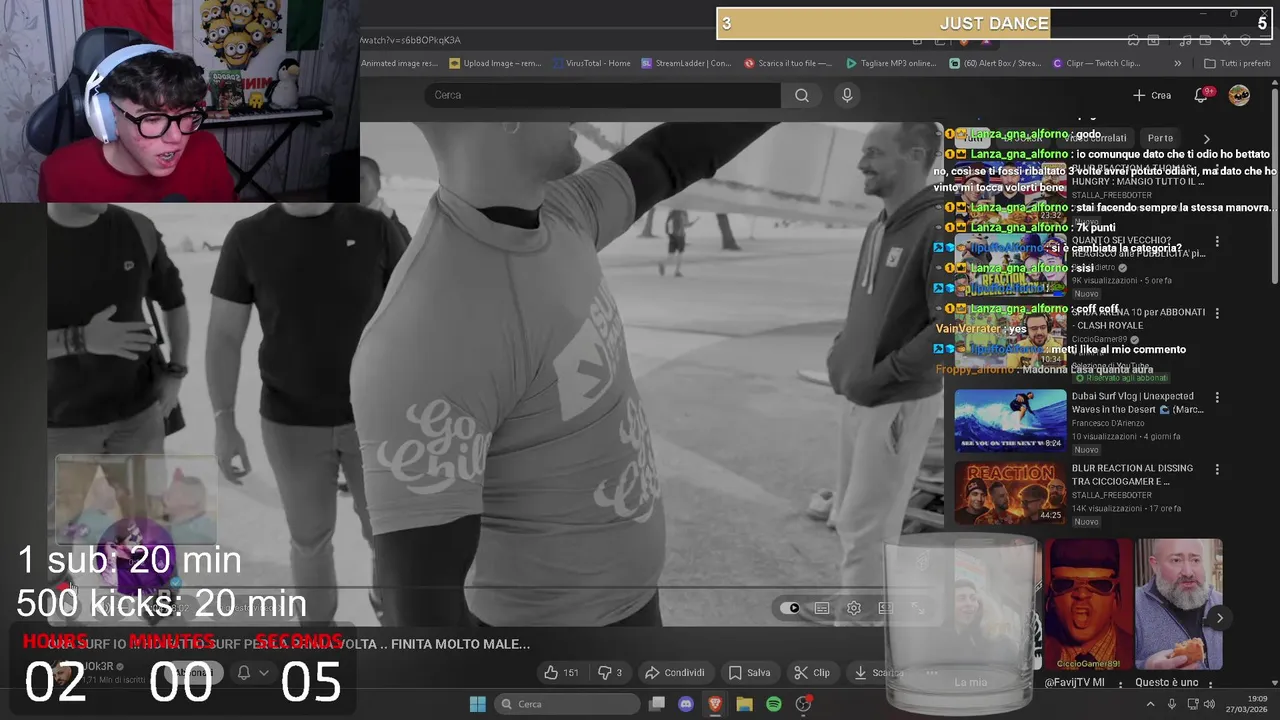
Task: Open OBS Studio from the taskbar
Action: [803, 704]
